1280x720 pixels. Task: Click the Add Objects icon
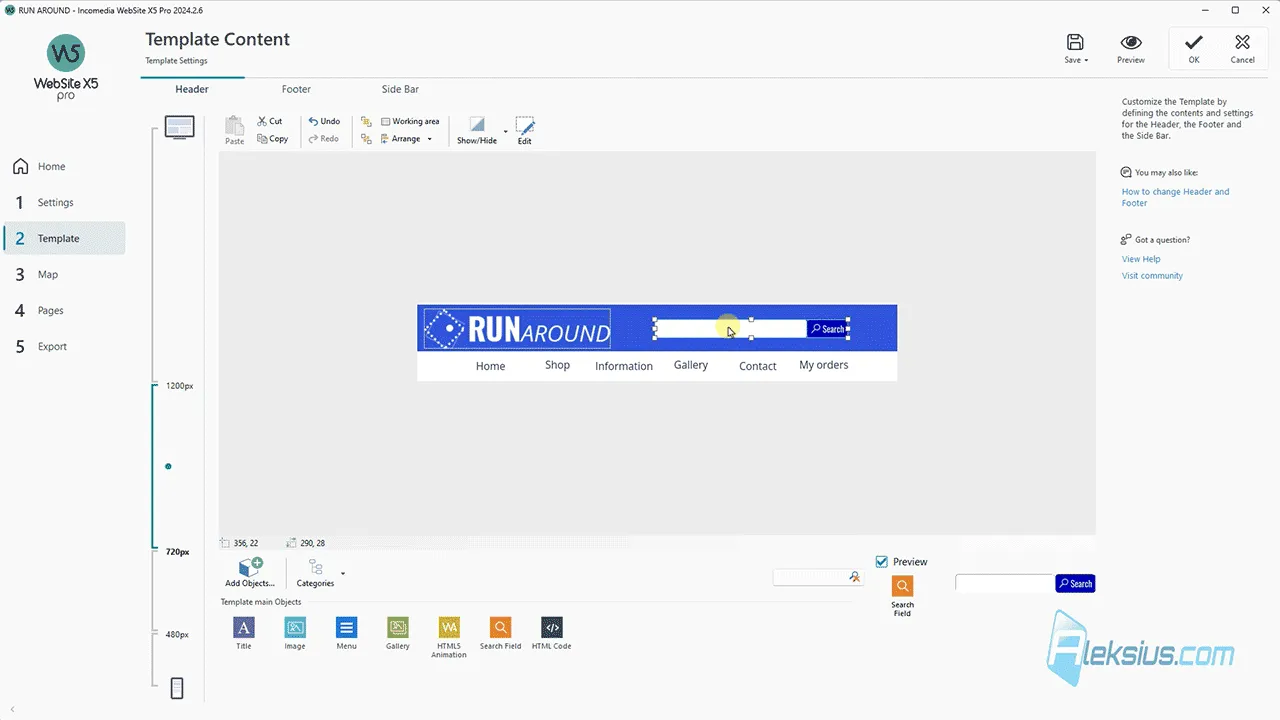[250, 568]
